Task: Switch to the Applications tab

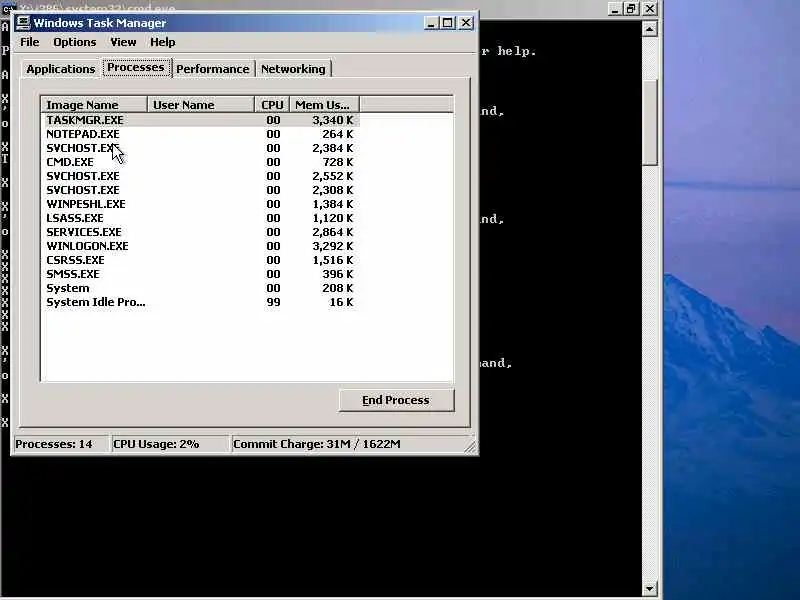Action: click(61, 69)
